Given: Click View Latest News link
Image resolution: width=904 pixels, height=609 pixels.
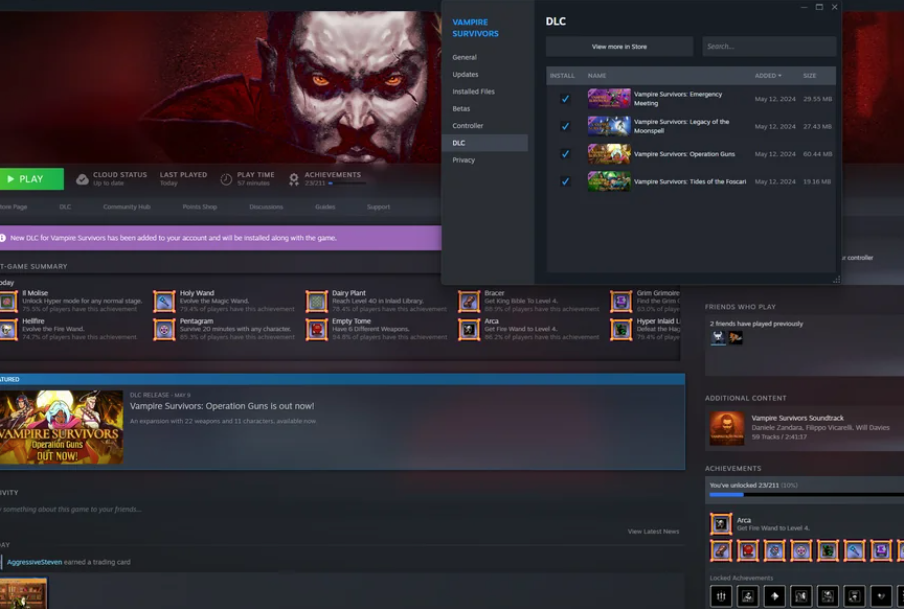Looking at the screenshot, I should pyautogui.click(x=653, y=531).
